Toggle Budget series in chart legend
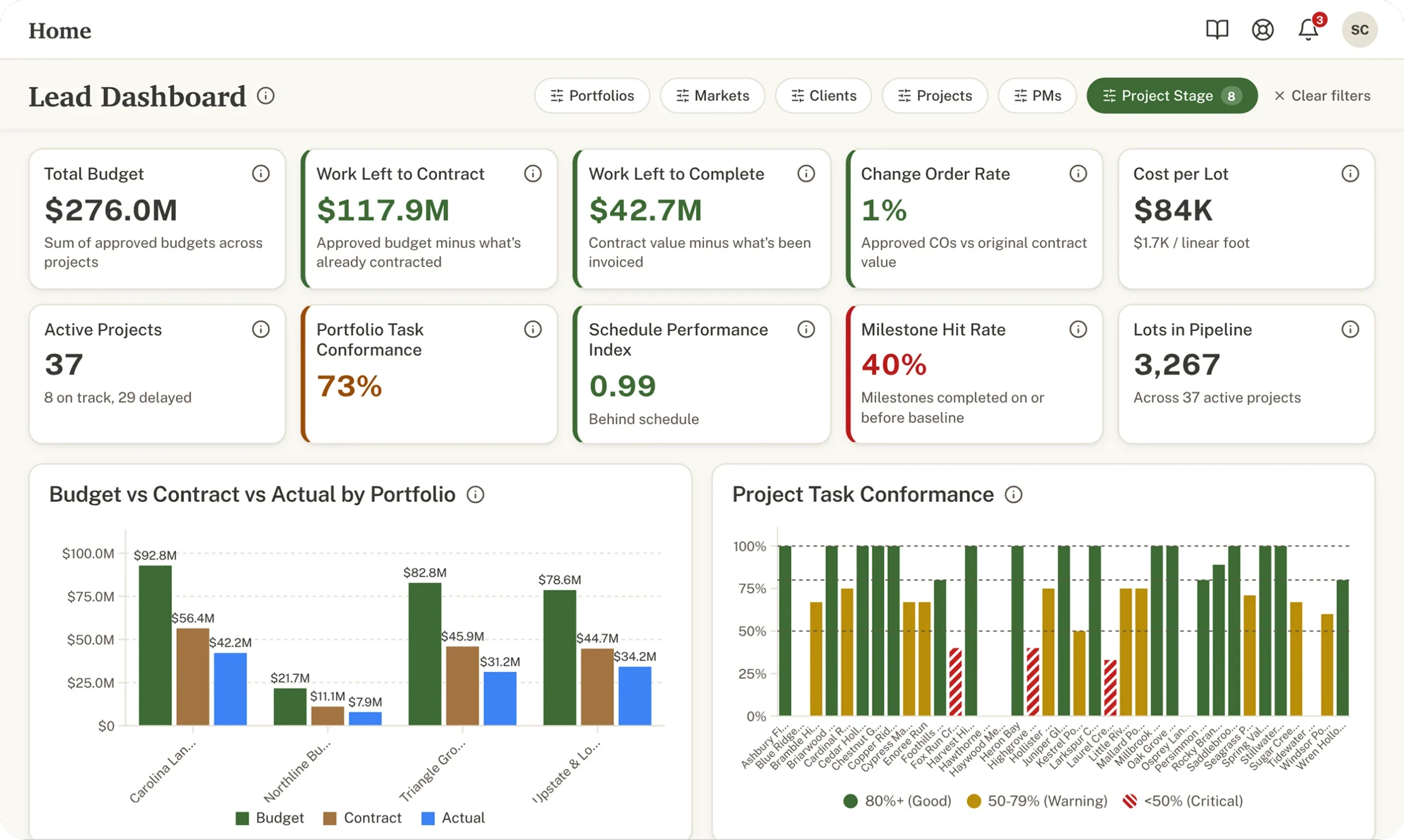The image size is (1404, 840). point(270,818)
